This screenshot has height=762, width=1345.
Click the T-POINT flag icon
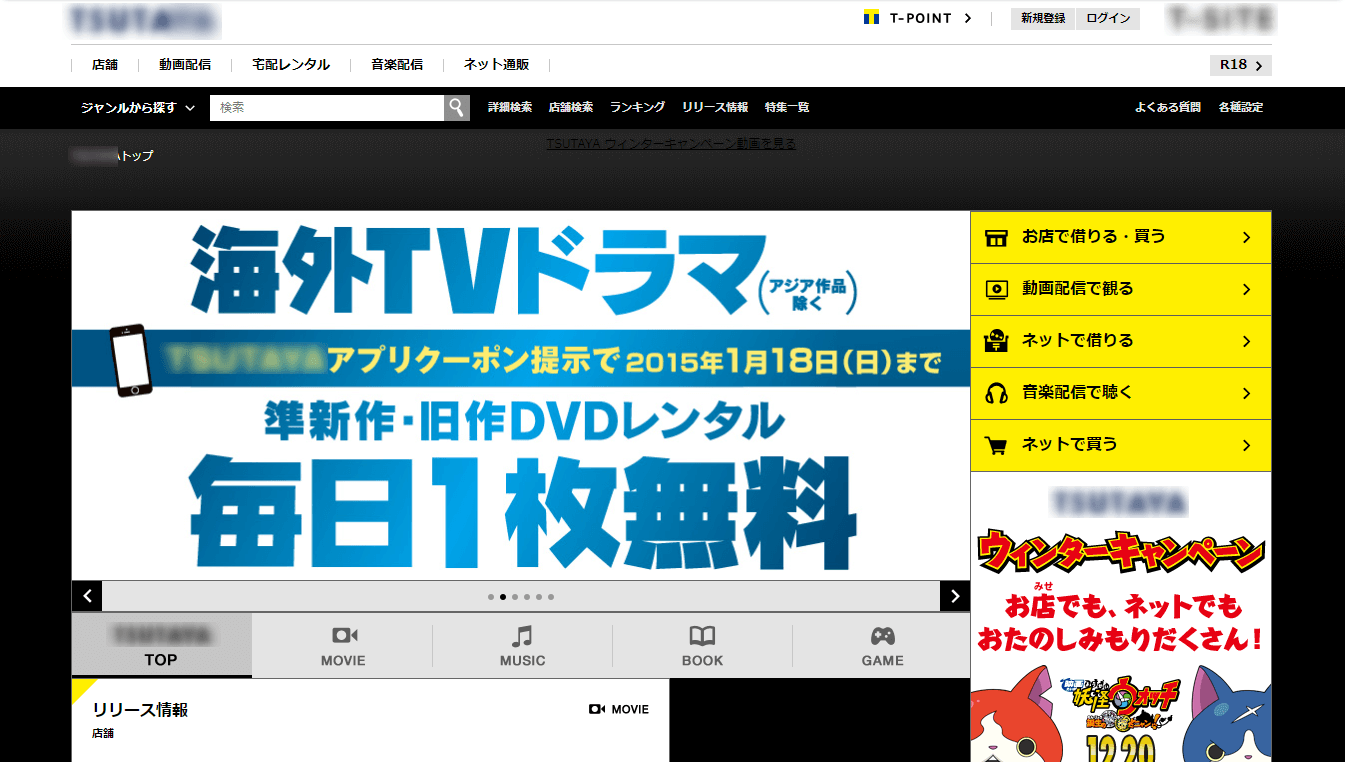point(871,18)
